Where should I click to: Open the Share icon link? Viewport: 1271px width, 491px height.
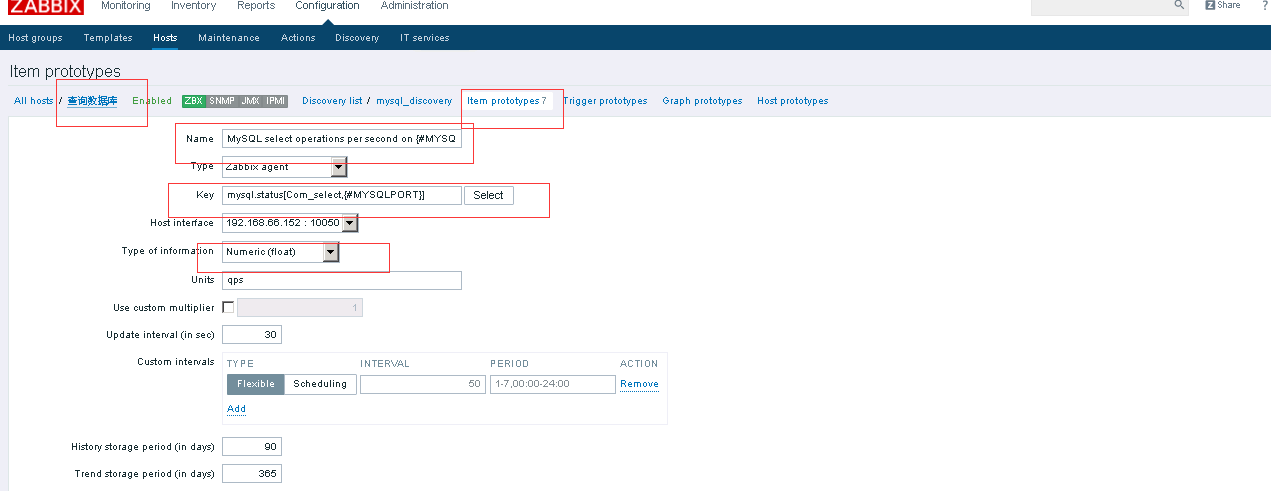(1222, 5)
